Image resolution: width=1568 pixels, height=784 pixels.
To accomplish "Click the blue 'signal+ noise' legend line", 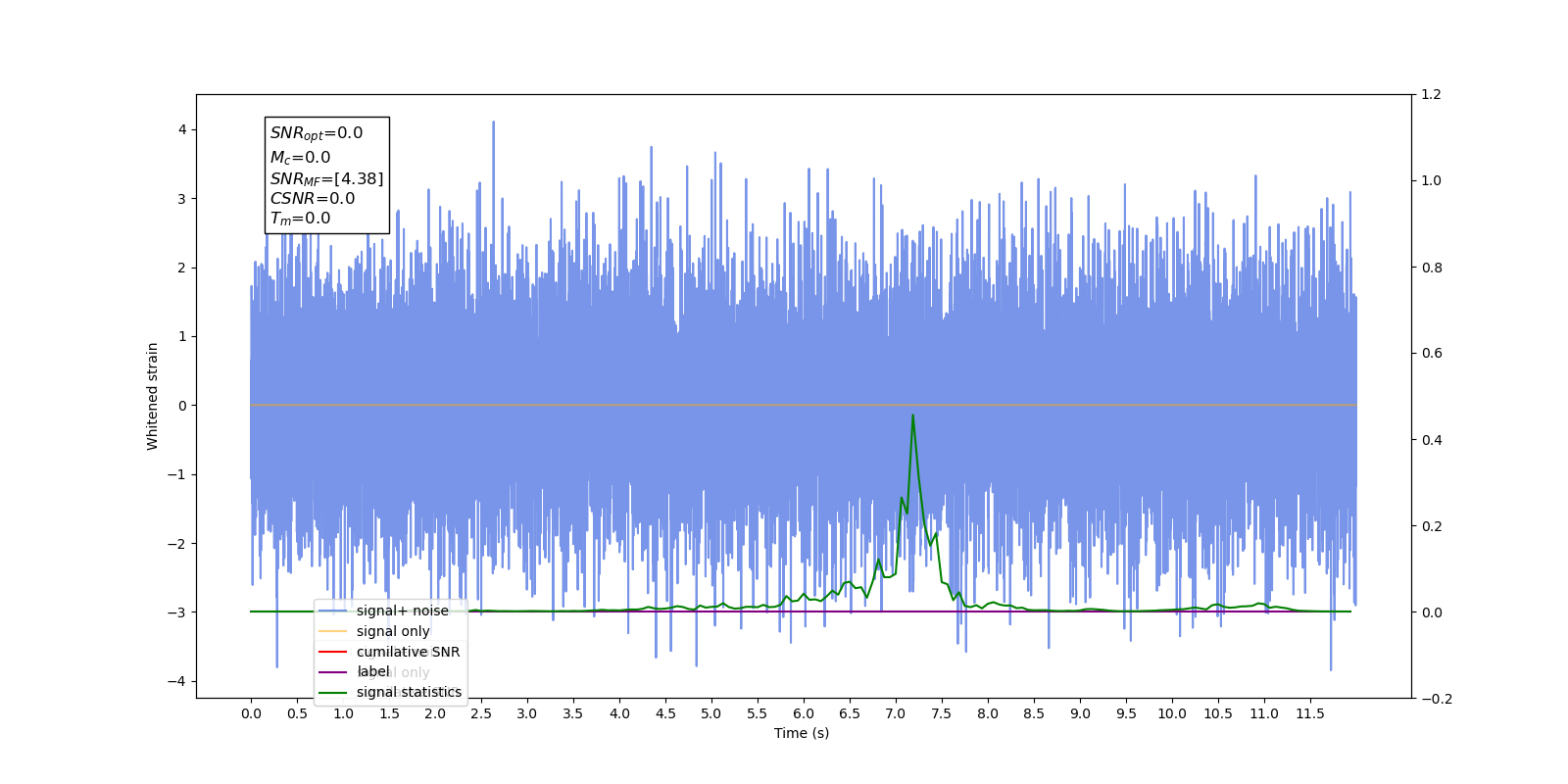I will pos(333,611).
